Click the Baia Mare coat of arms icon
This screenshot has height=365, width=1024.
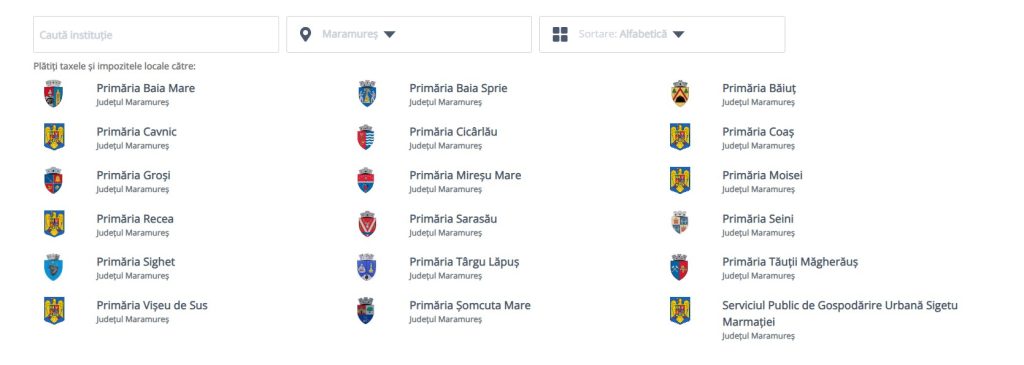pyautogui.click(x=54, y=93)
